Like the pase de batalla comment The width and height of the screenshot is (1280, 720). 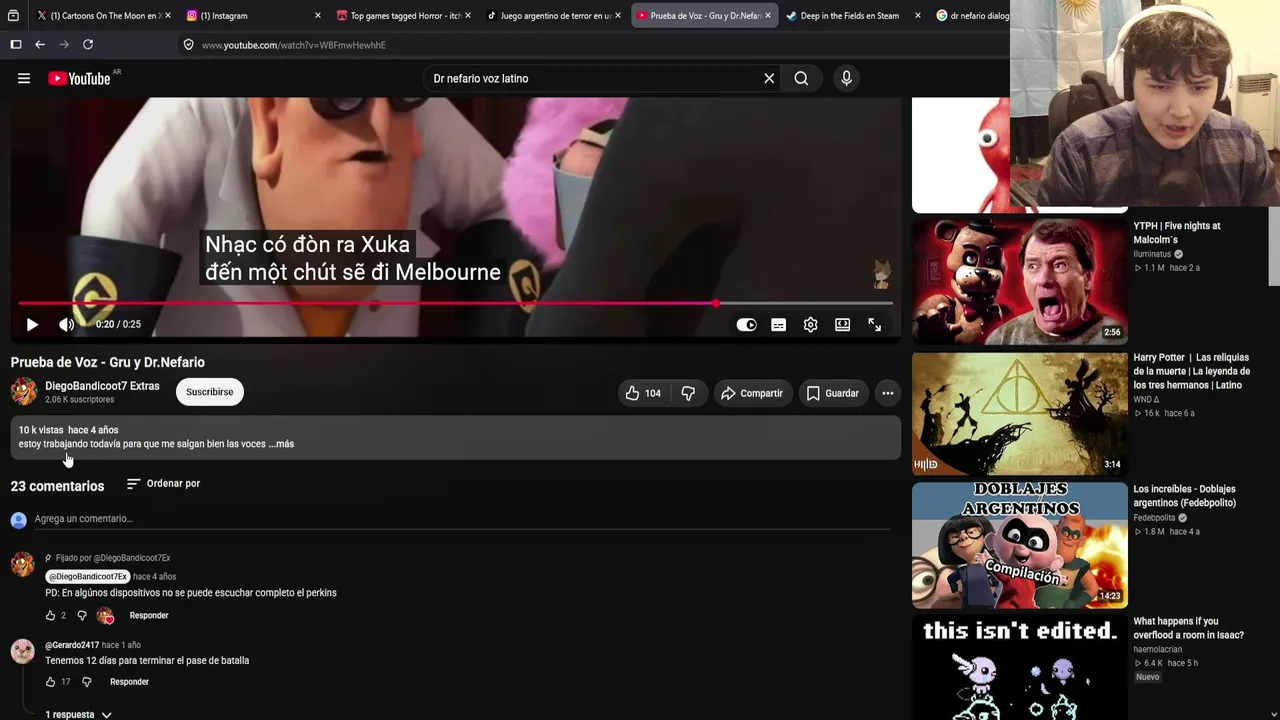pos(51,682)
